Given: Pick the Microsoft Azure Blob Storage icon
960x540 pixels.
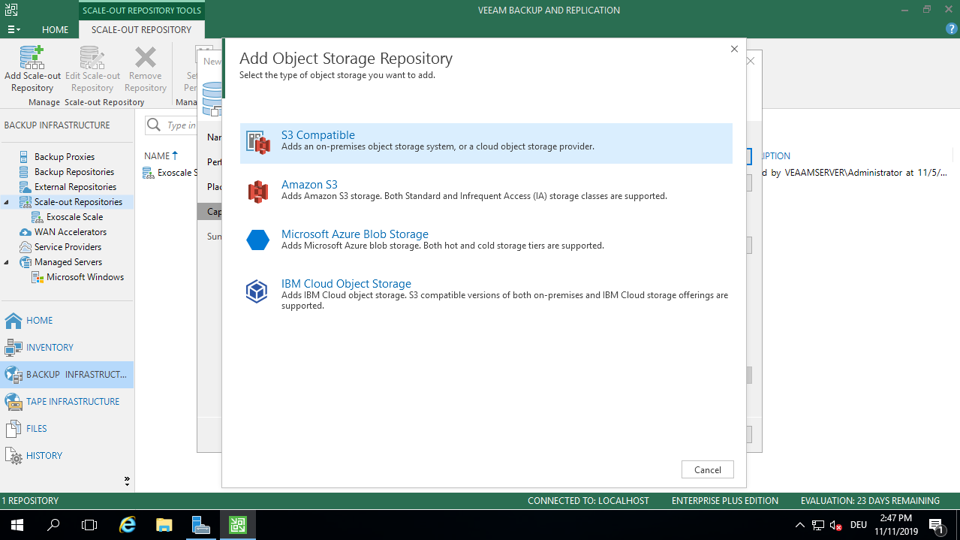Looking at the screenshot, I should (x=258, y=240).
